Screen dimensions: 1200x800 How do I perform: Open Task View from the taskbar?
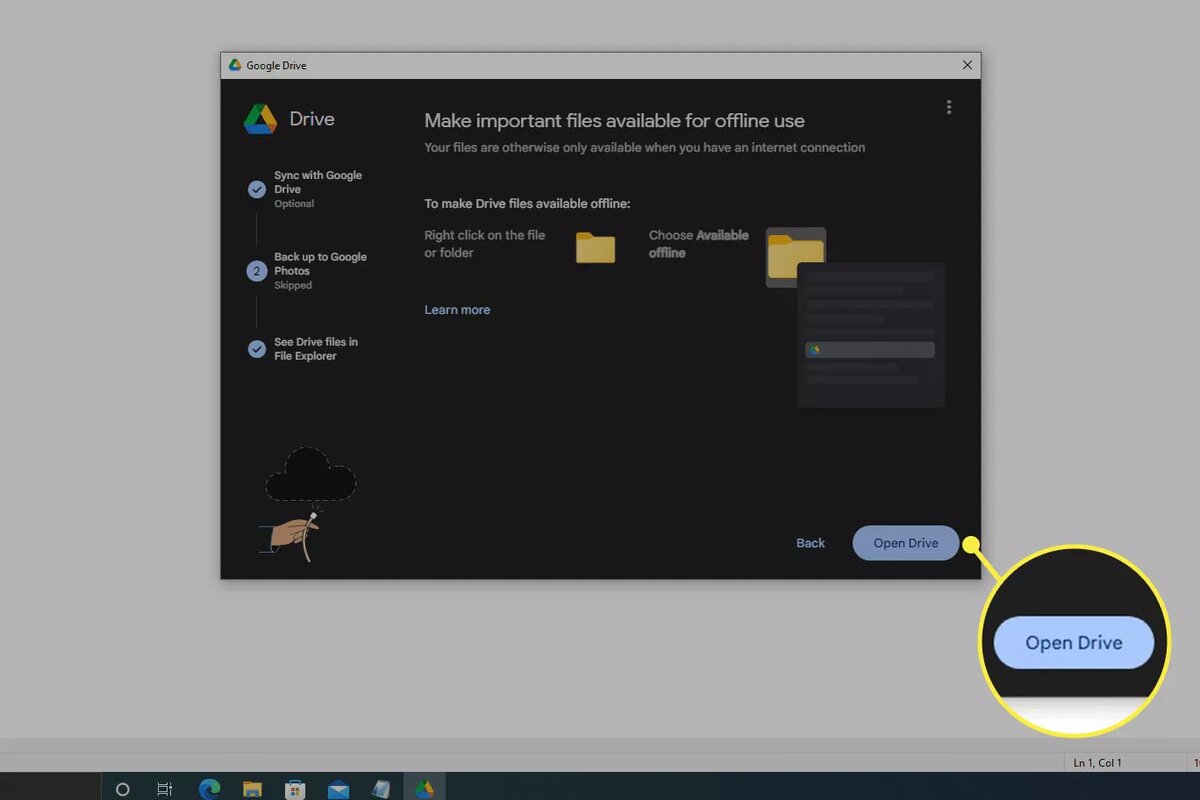pyautogui.click(x=165, y=789)
